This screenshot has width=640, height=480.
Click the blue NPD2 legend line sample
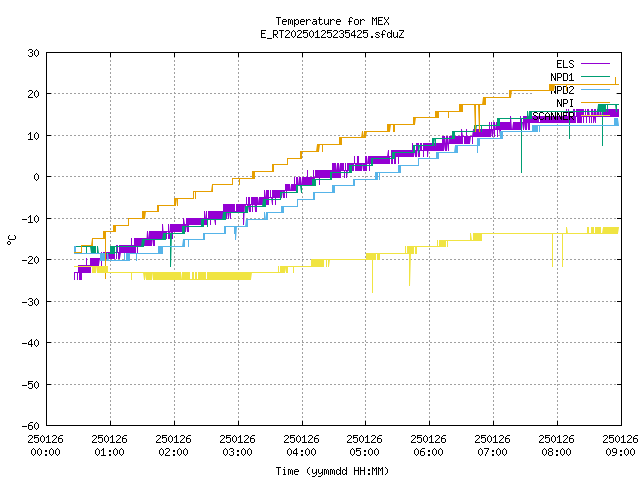point(595,90)
